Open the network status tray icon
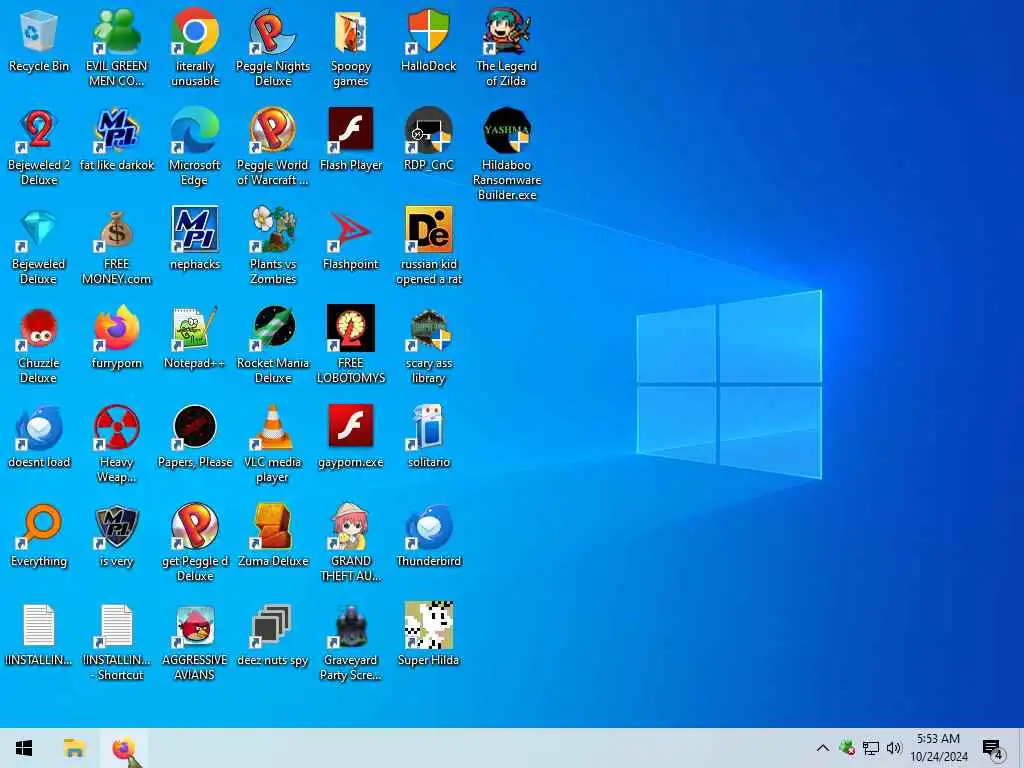 [871, 748]
